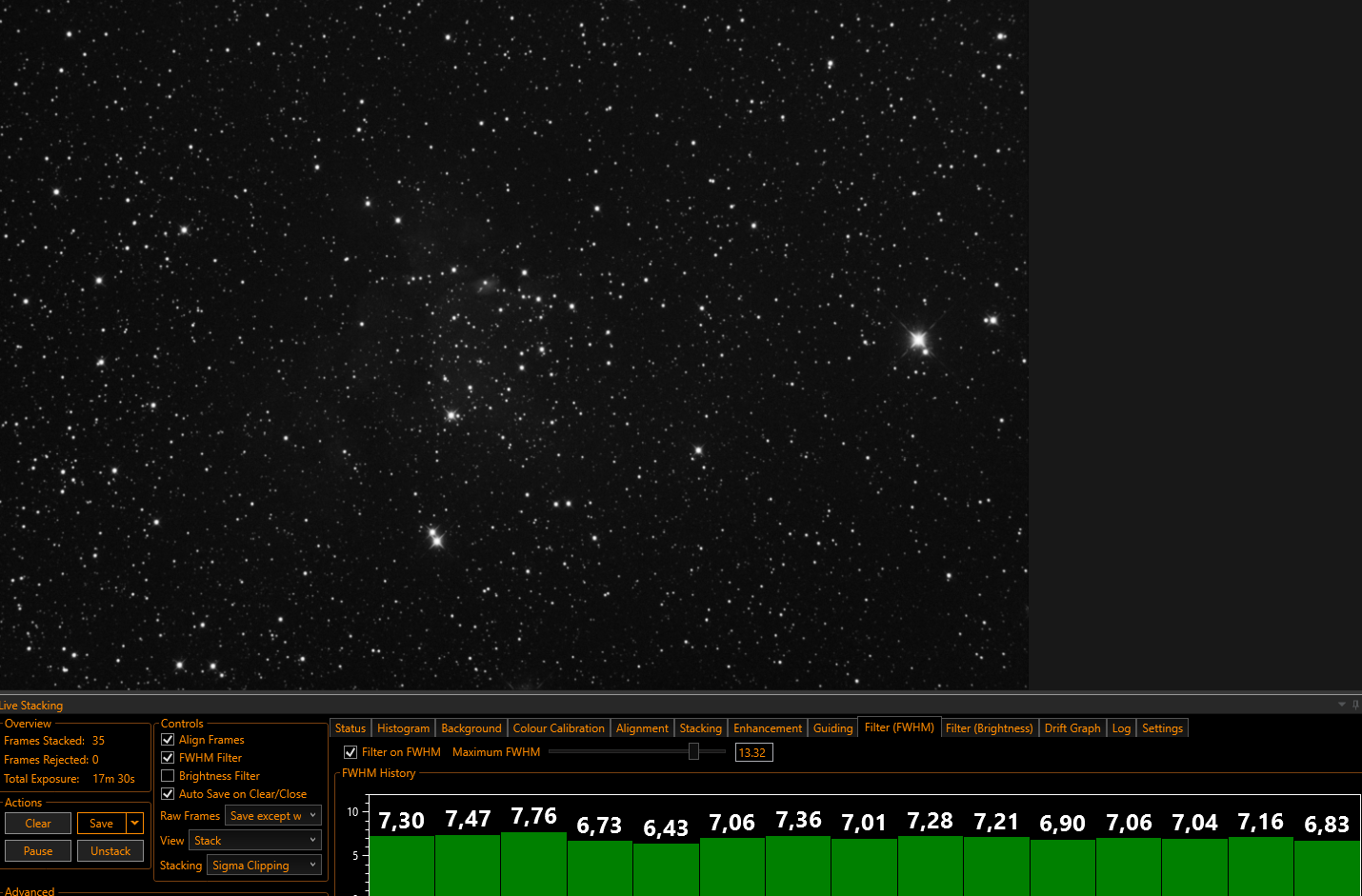Switch to the Filter (Brightness) tab
The height and width of the screenshot is (896, 1362).
point(990,728)
